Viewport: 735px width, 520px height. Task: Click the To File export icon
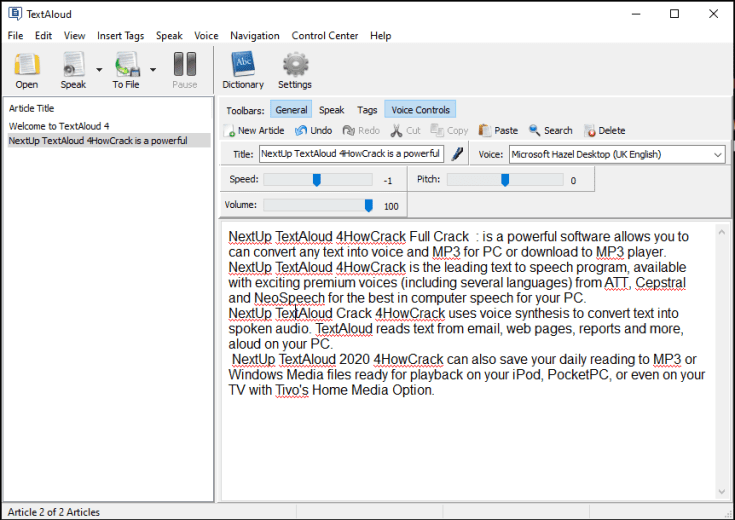point(127,64)
